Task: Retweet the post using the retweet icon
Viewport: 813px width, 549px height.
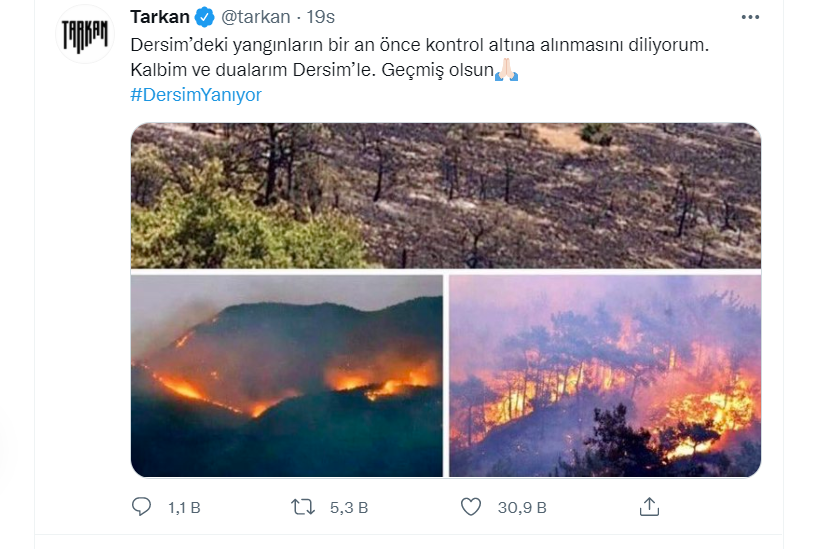Action: 302,507
